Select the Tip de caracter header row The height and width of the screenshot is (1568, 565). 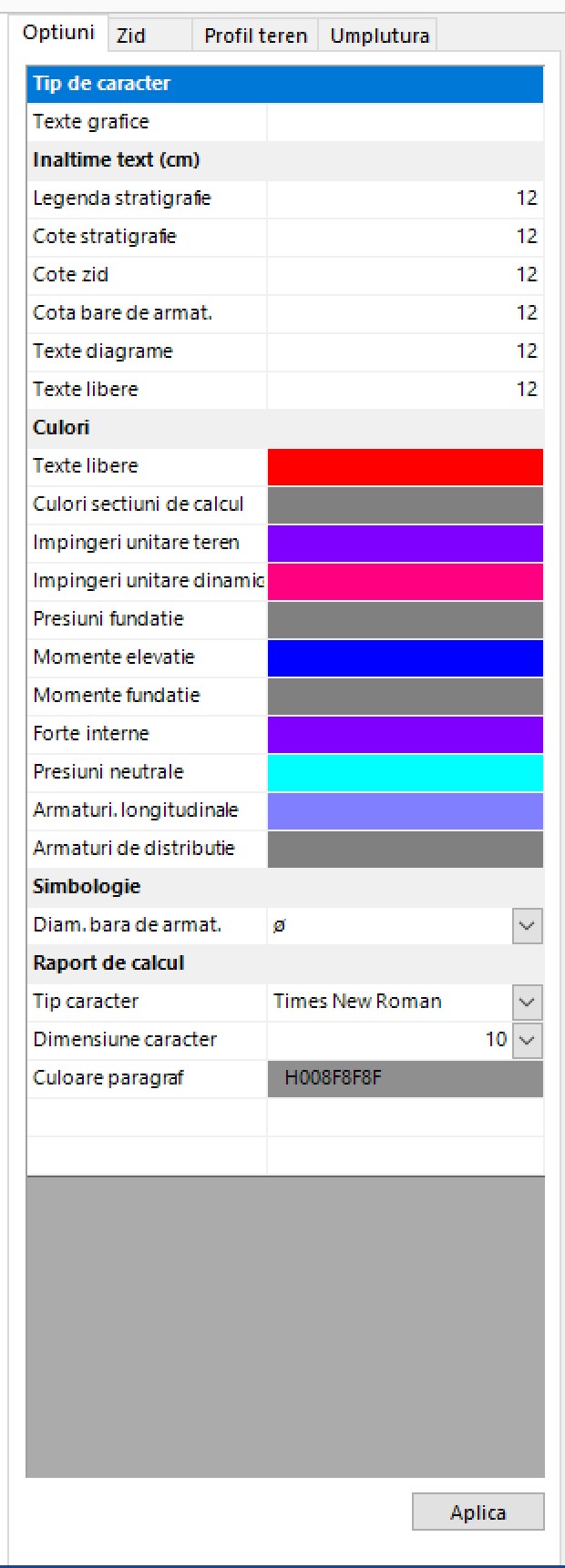pyautogui.click(x=285, y=84)
